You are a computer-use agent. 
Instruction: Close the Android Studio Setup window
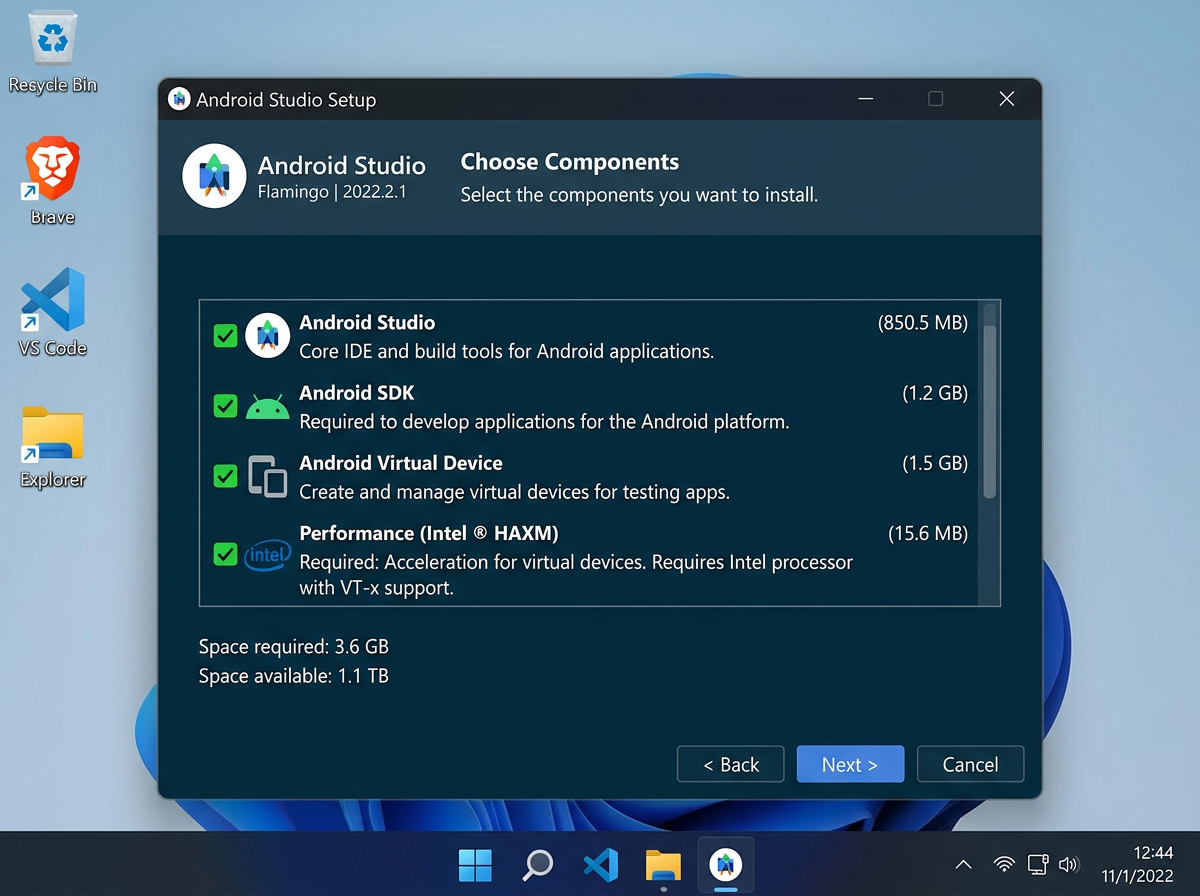click(1007, 99)
